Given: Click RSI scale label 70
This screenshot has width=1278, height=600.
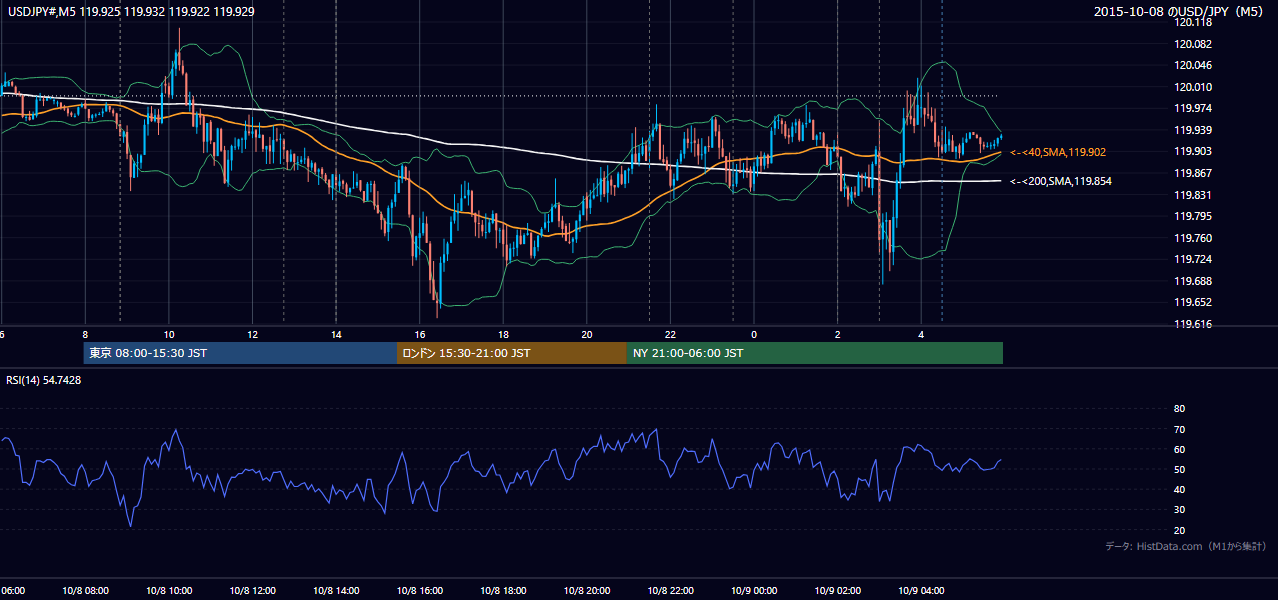Looking at the screenshot, I should click(x=1179, y=429).
